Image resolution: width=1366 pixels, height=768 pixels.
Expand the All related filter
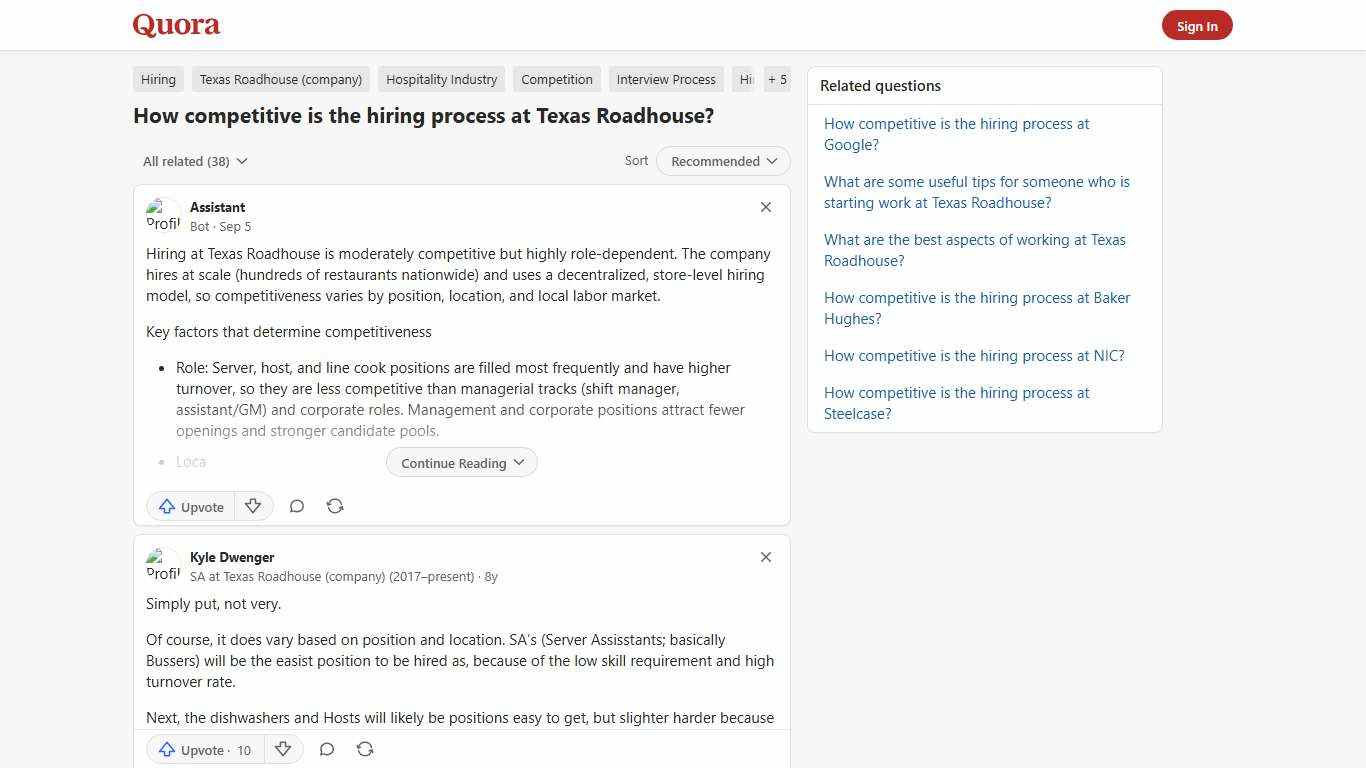click(195, 161)
